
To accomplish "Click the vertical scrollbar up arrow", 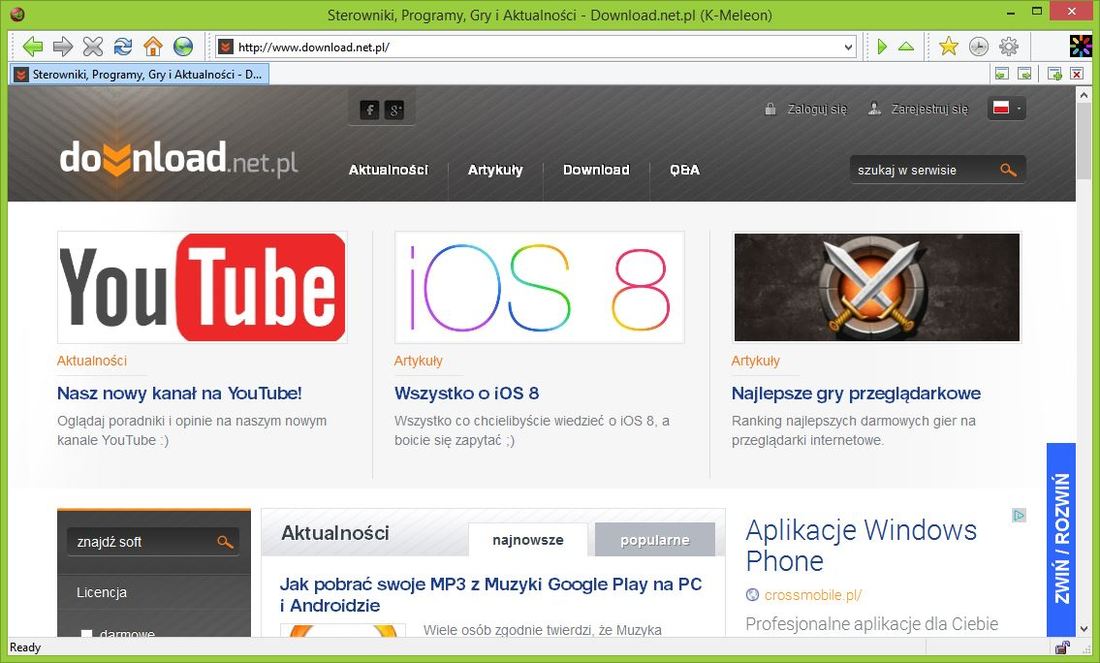I will click(x=1084, y=93).
